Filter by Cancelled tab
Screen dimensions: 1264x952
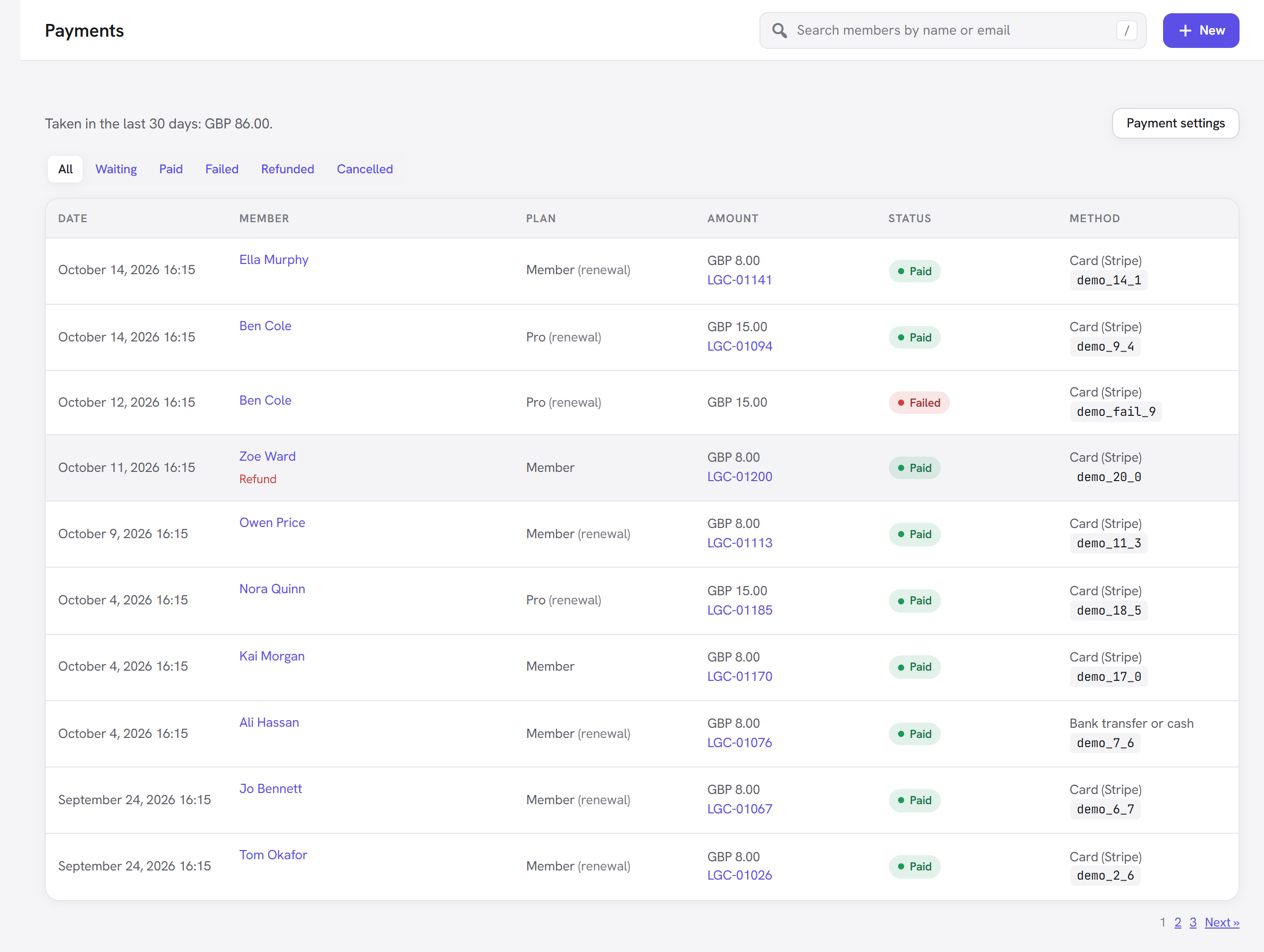[x=364, y=169]
